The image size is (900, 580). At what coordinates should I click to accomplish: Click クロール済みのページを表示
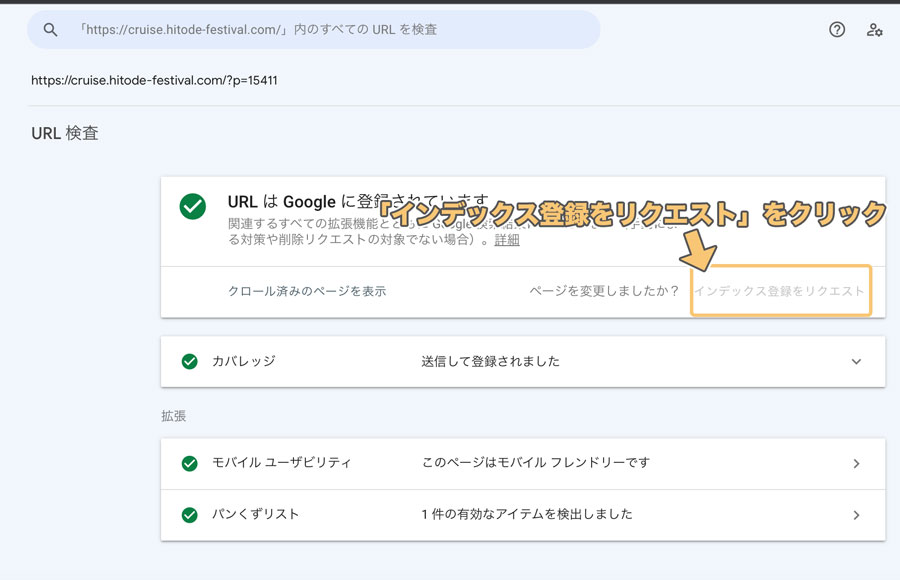[307, 291]
